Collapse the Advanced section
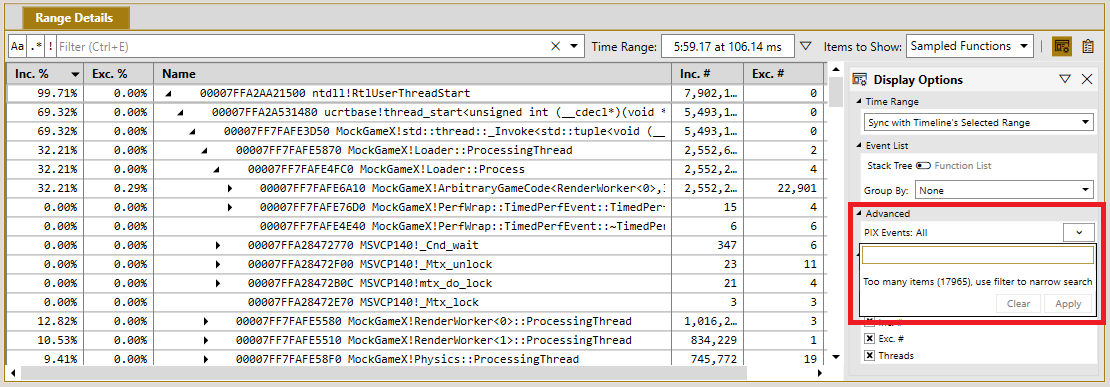Screen dimensions: 1110x387 tap(859, 214)
